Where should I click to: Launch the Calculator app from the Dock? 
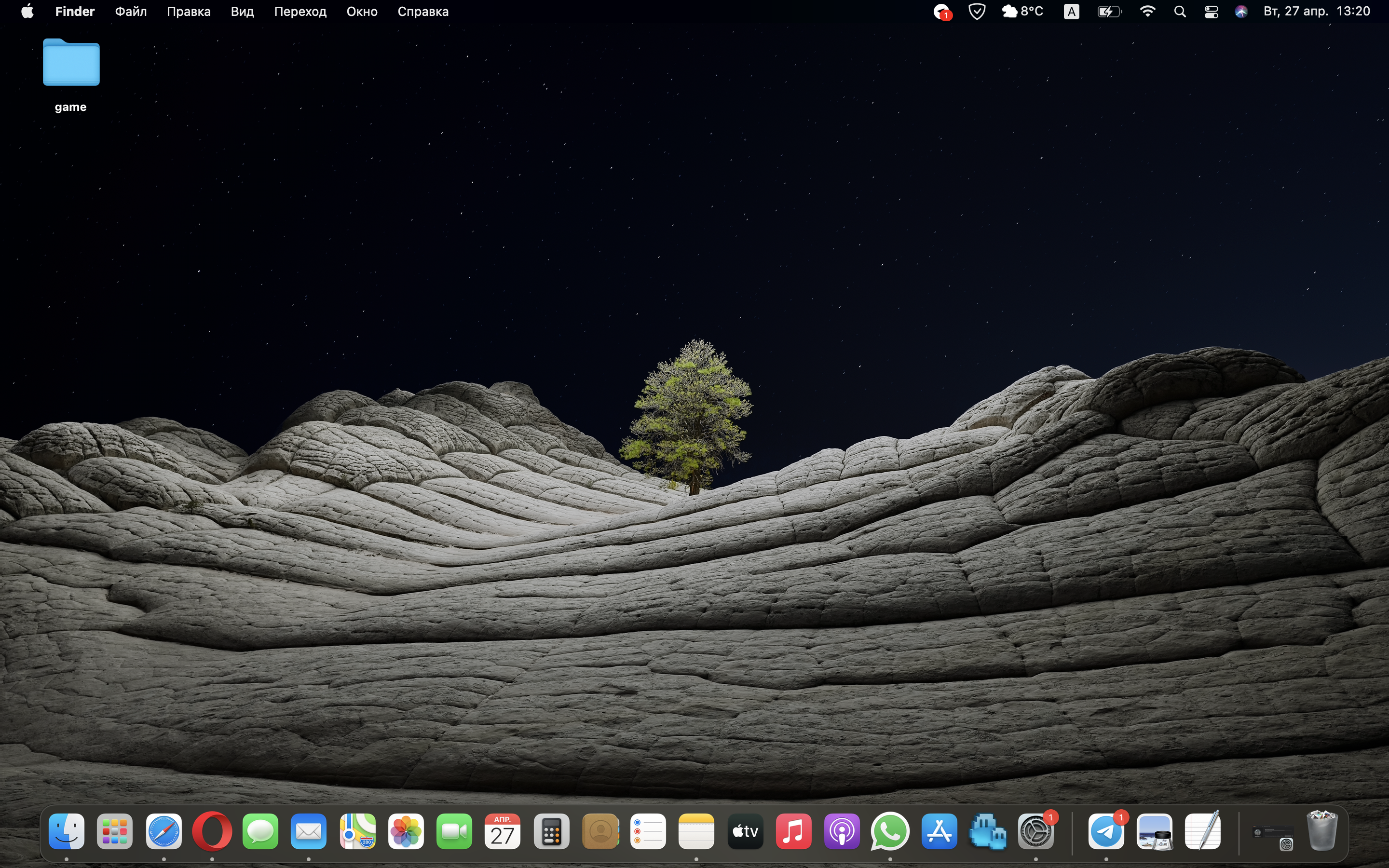pyautogui.click(x=551, y=831)
